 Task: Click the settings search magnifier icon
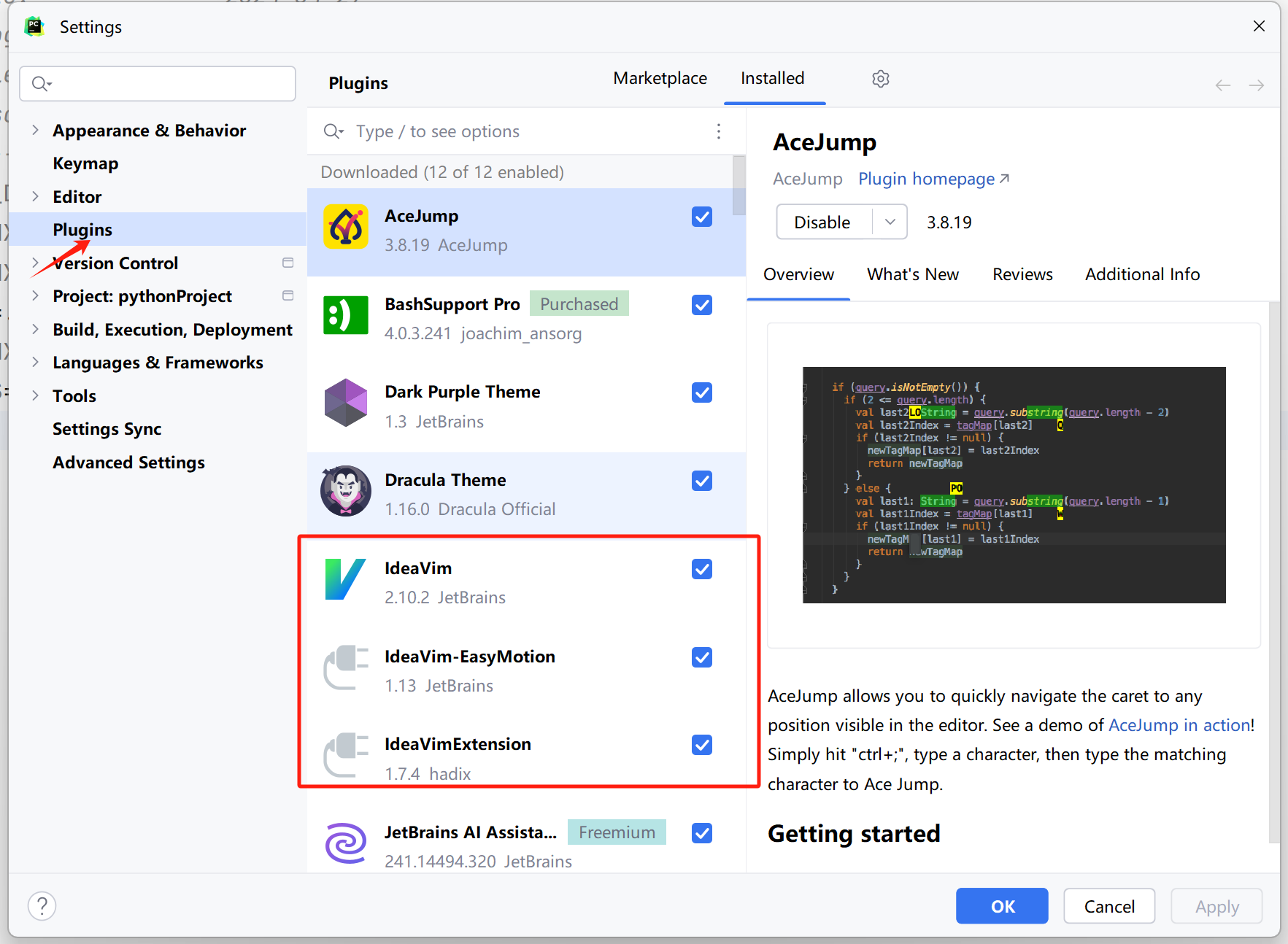coord(42,84)
